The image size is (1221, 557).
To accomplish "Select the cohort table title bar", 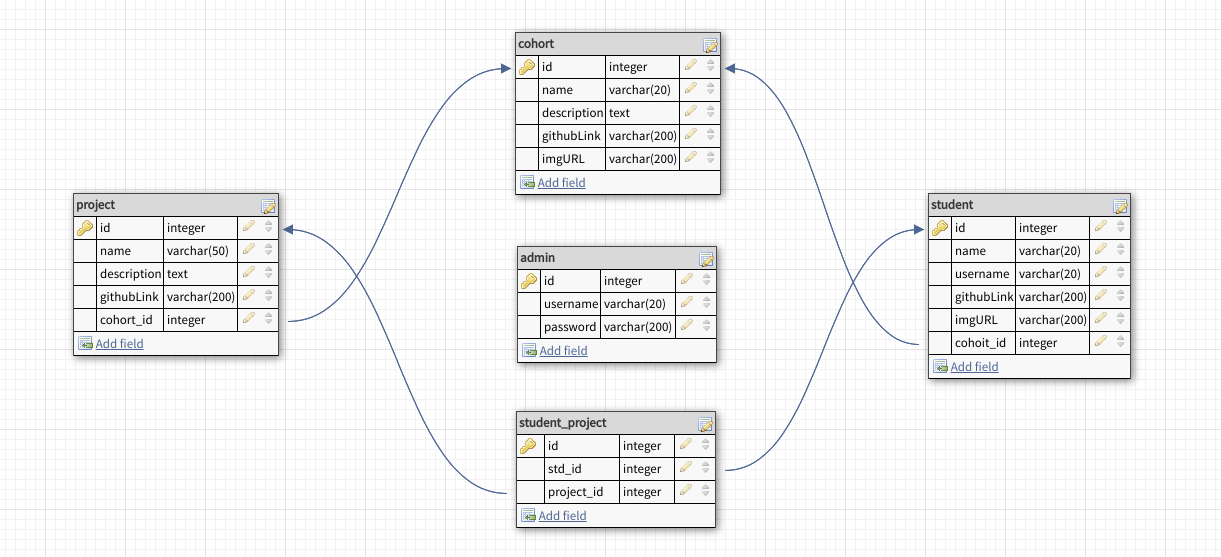I will click(618, 44).
